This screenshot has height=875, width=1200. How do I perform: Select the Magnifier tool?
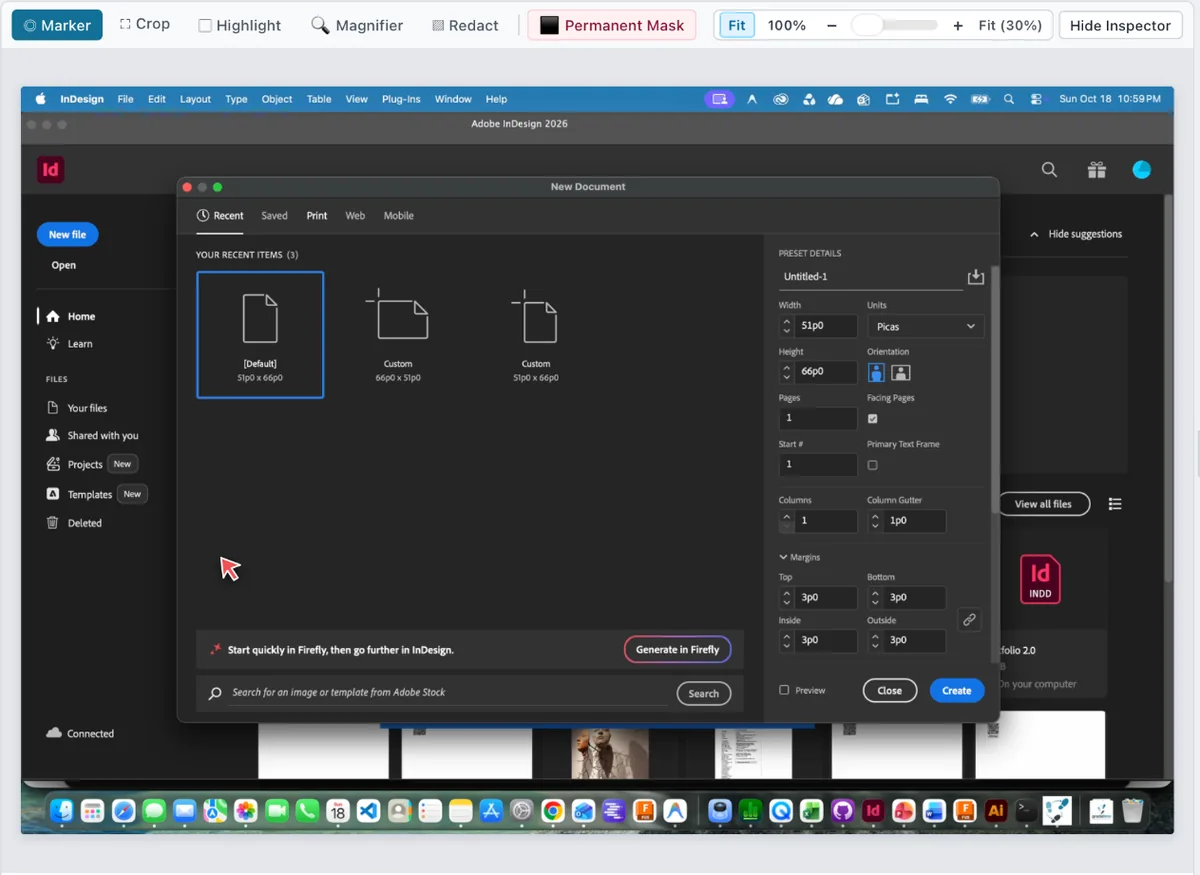pyautogui.click(x=357, y=25)
